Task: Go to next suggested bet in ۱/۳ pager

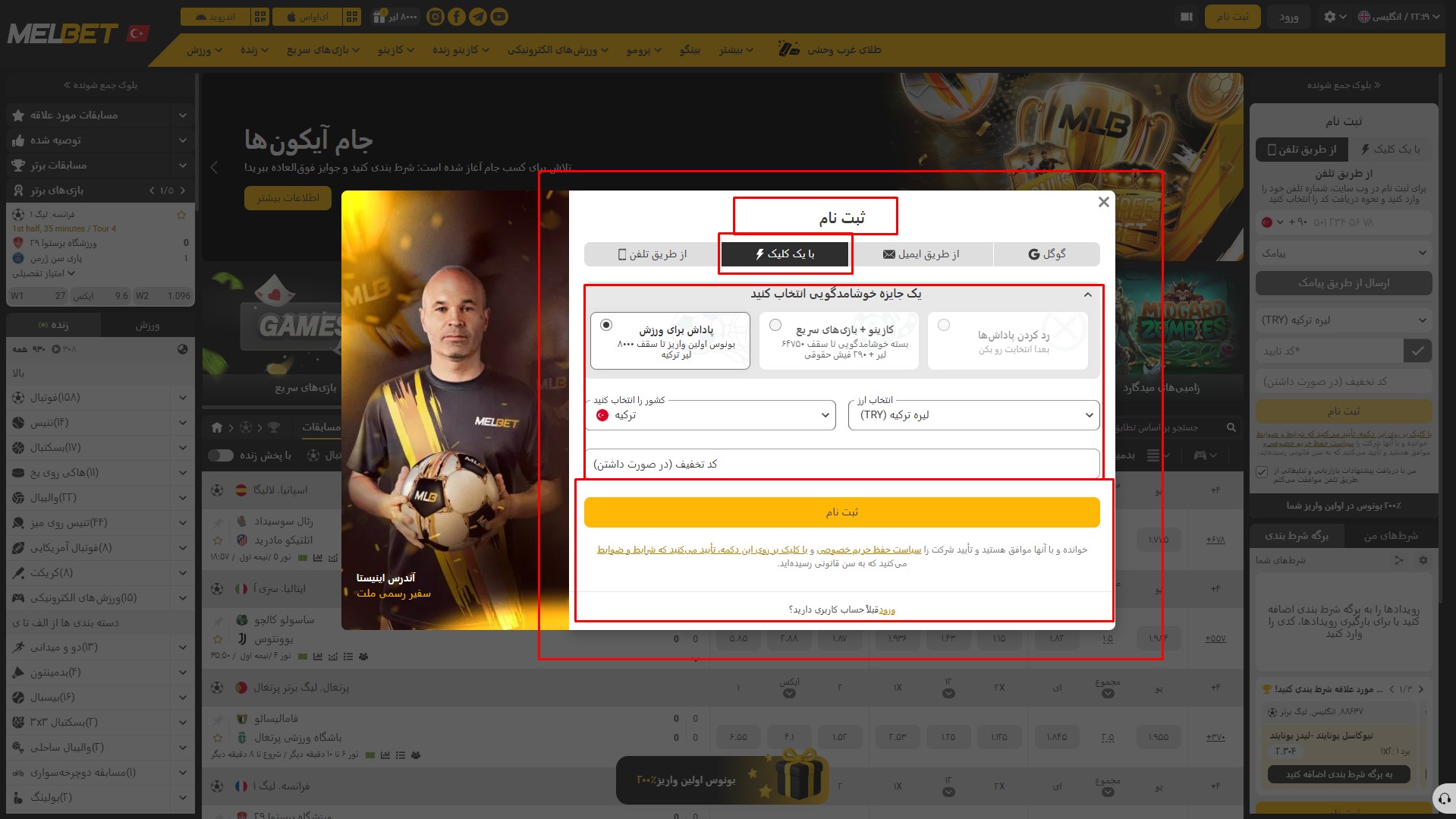Action: tap(1421, 689)
